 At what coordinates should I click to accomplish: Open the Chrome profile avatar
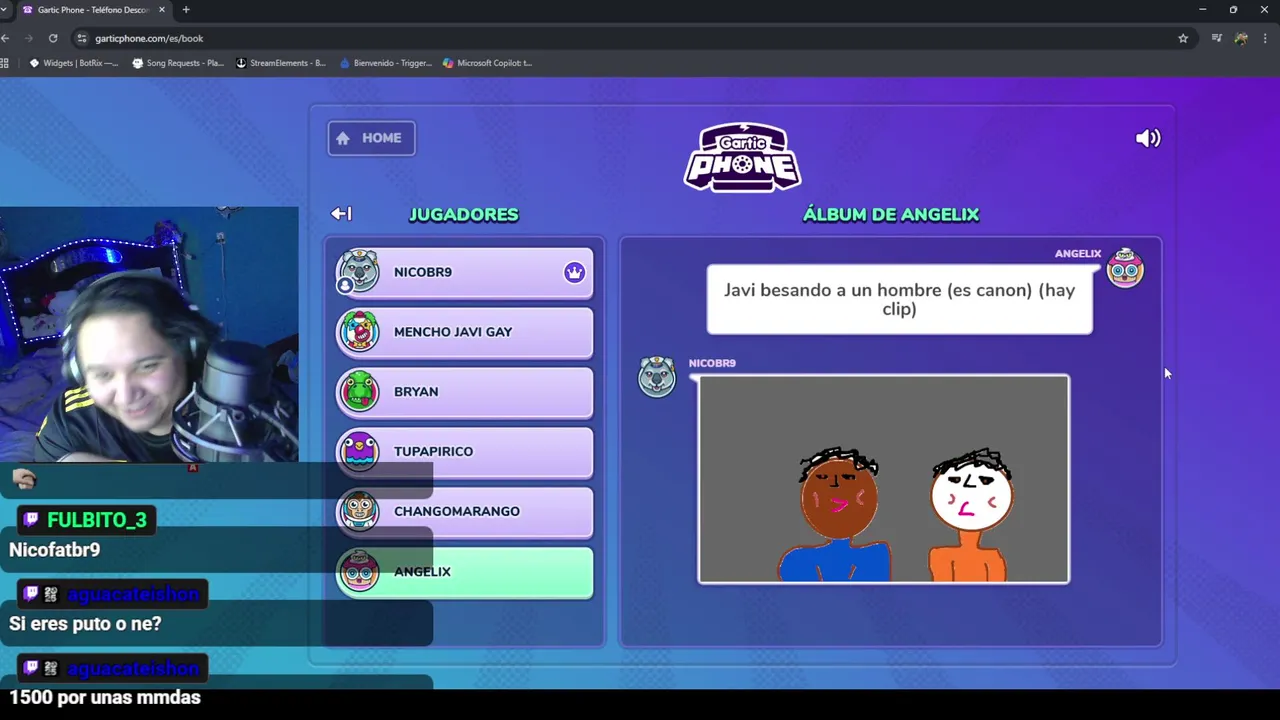pyautogui.click(x=1241, y=38)
